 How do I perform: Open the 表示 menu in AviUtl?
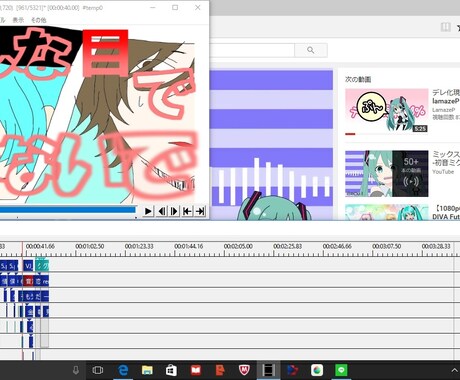tap(18, 20)
